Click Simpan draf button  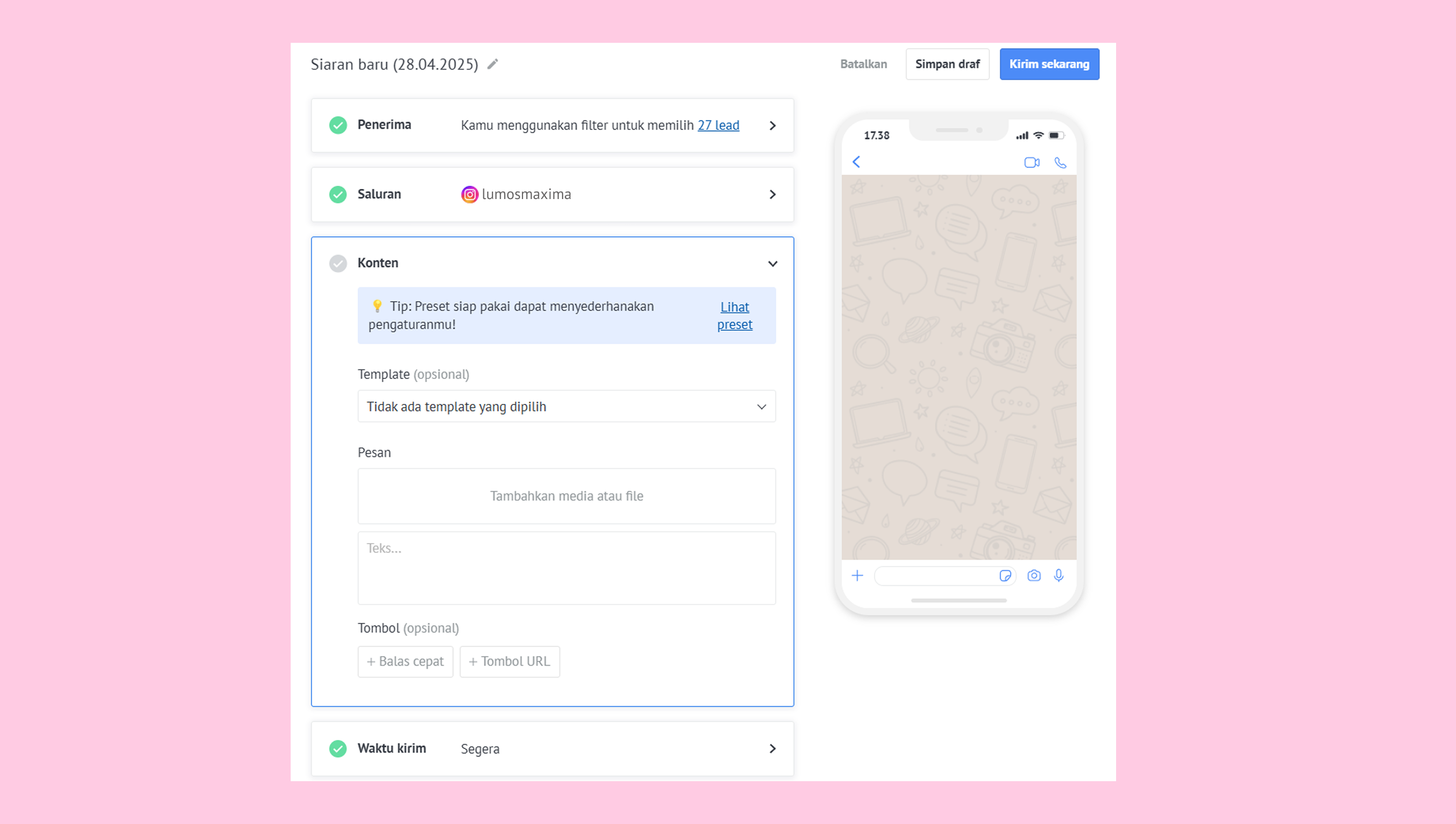(x=947, y=64)
